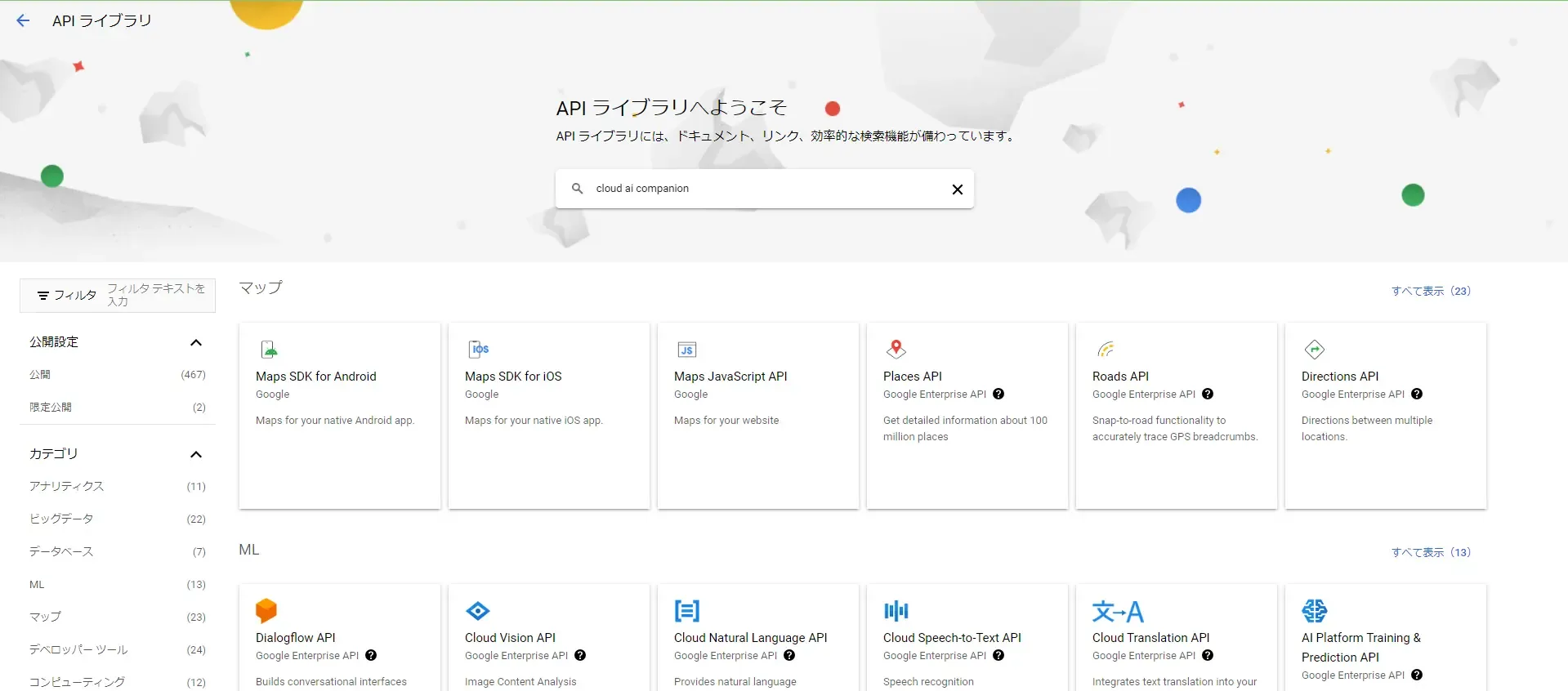This screenshot has height=691, width=1568.
Task: Click the Directions API icon
Action: (x=1315, y=350)
